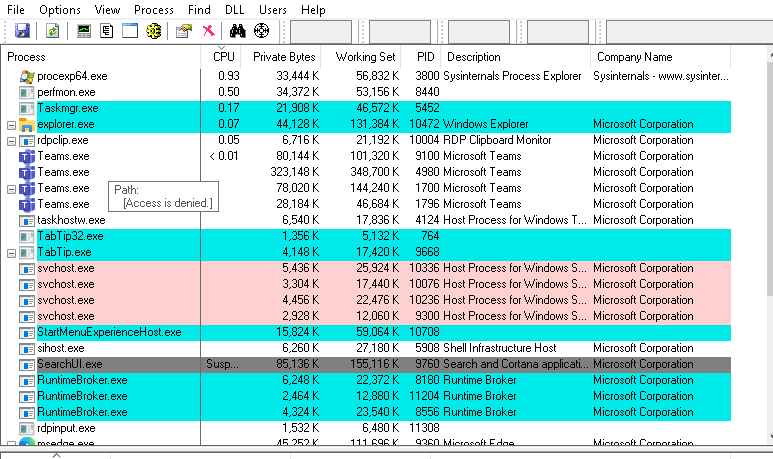Screen dimensions: 773x459
Task: Click the StartMenuExperienceHost.exe process icon
Action: click(x=27, y=332)
